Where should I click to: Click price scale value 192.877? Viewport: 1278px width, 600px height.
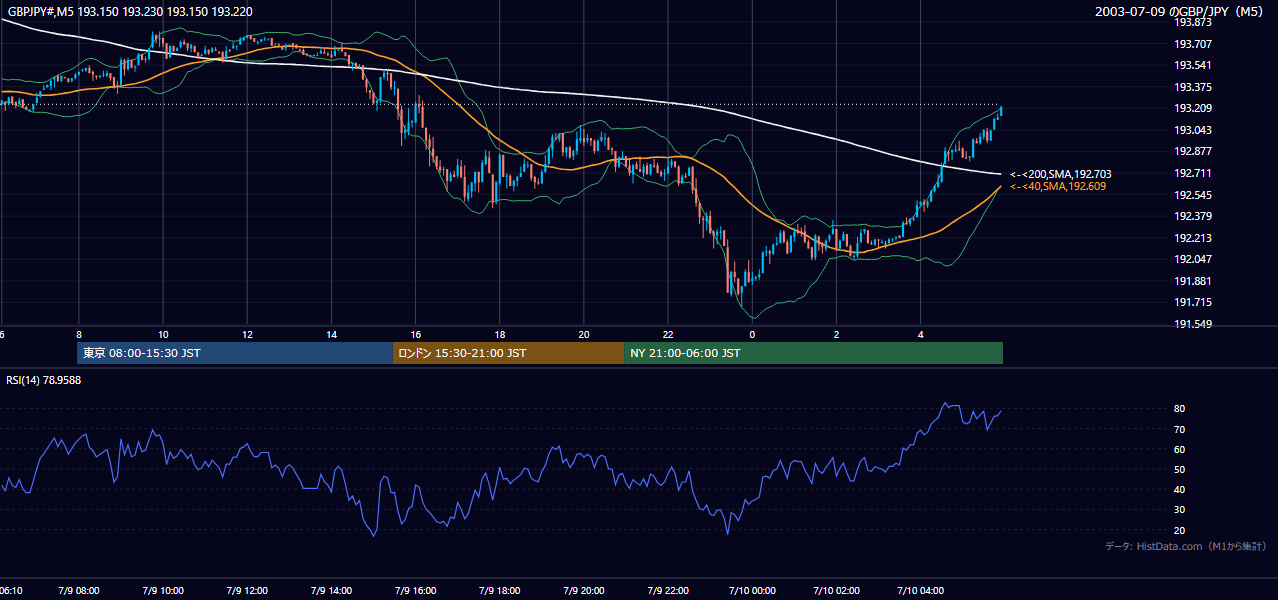pyautogui.click(x=1194, y=152)
